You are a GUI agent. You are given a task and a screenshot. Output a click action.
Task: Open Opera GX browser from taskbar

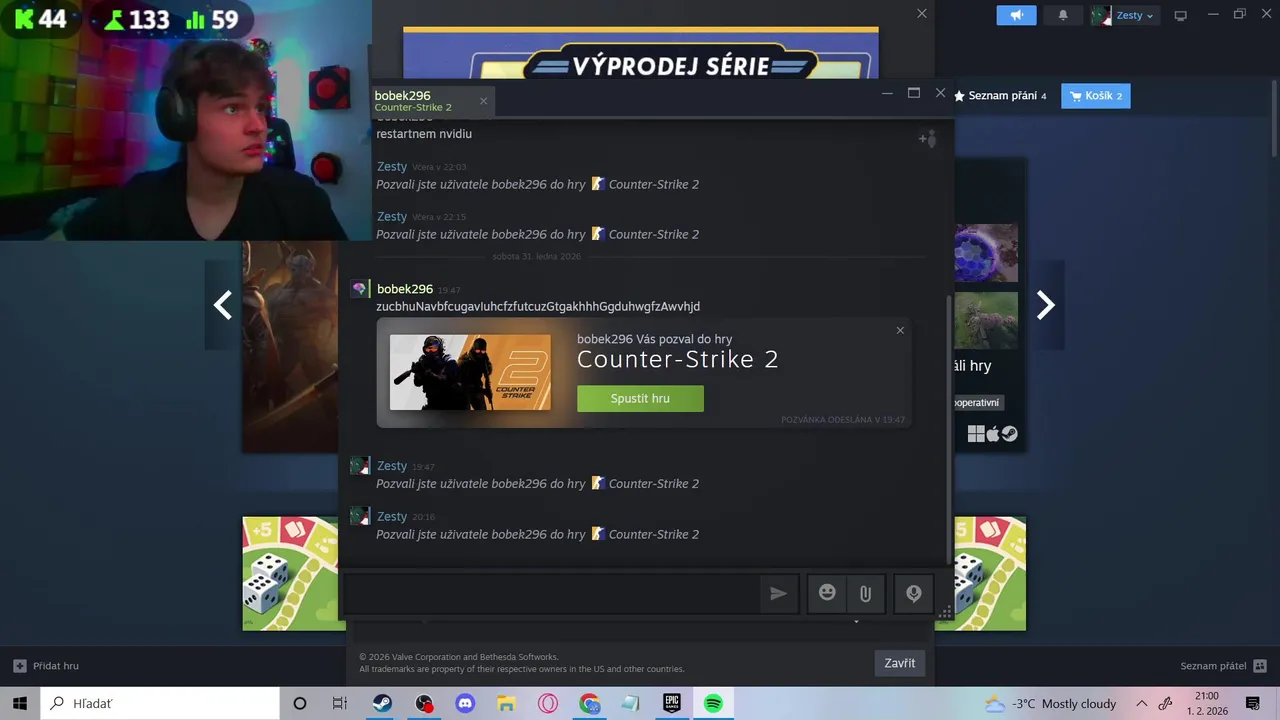click(548, 703)
